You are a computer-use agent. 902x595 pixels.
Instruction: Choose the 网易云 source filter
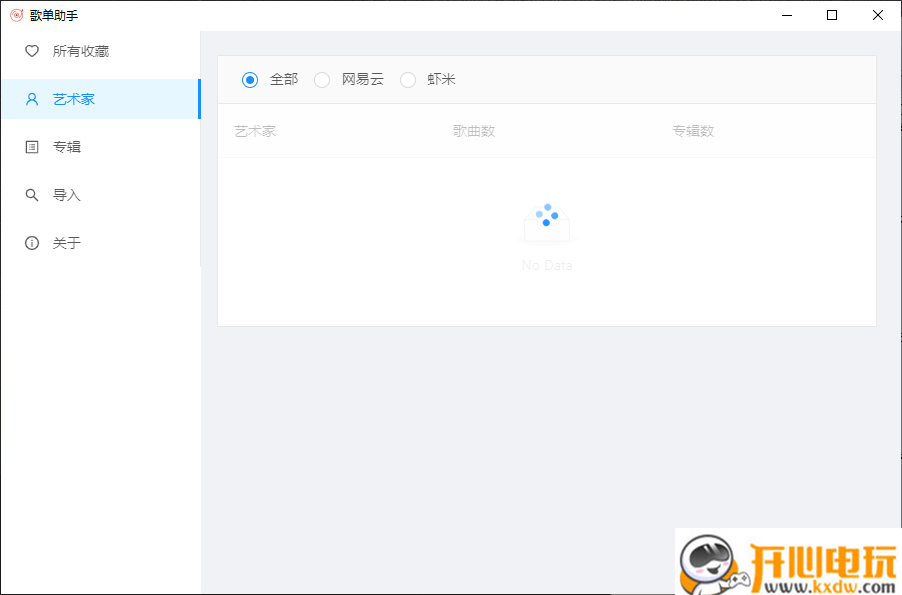[x=322, y=79]
